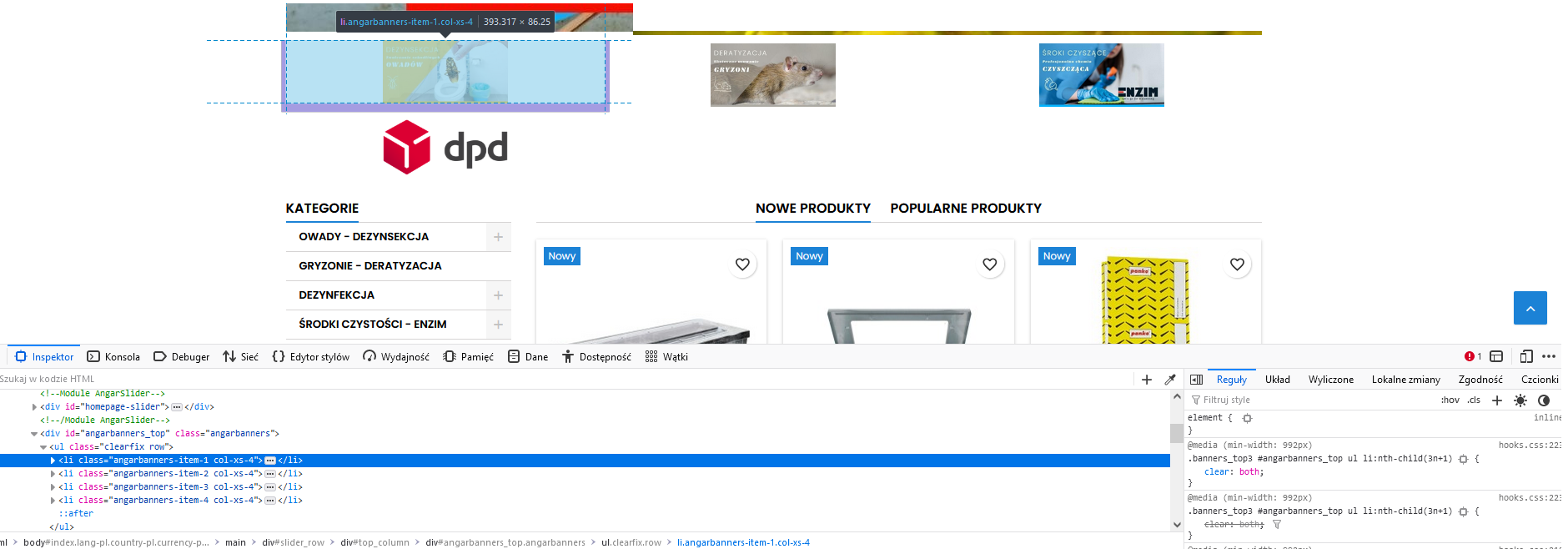Screen dimensions: 1568x554
Task: Open the devtools three-dots menu
Action: tap(1549, 356)
